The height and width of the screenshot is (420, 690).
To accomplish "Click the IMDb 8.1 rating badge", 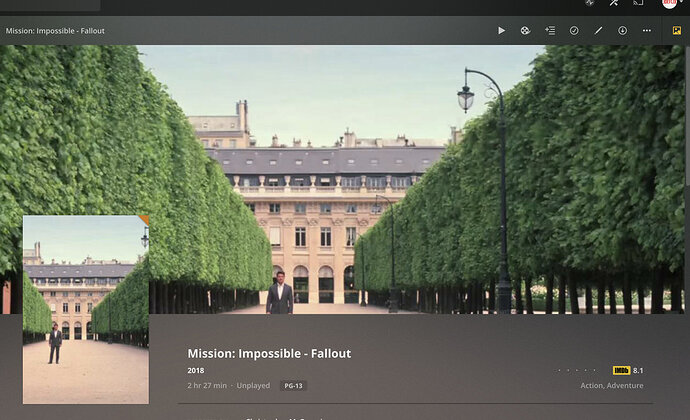I will pyautogui.click(x=628, y=370).
